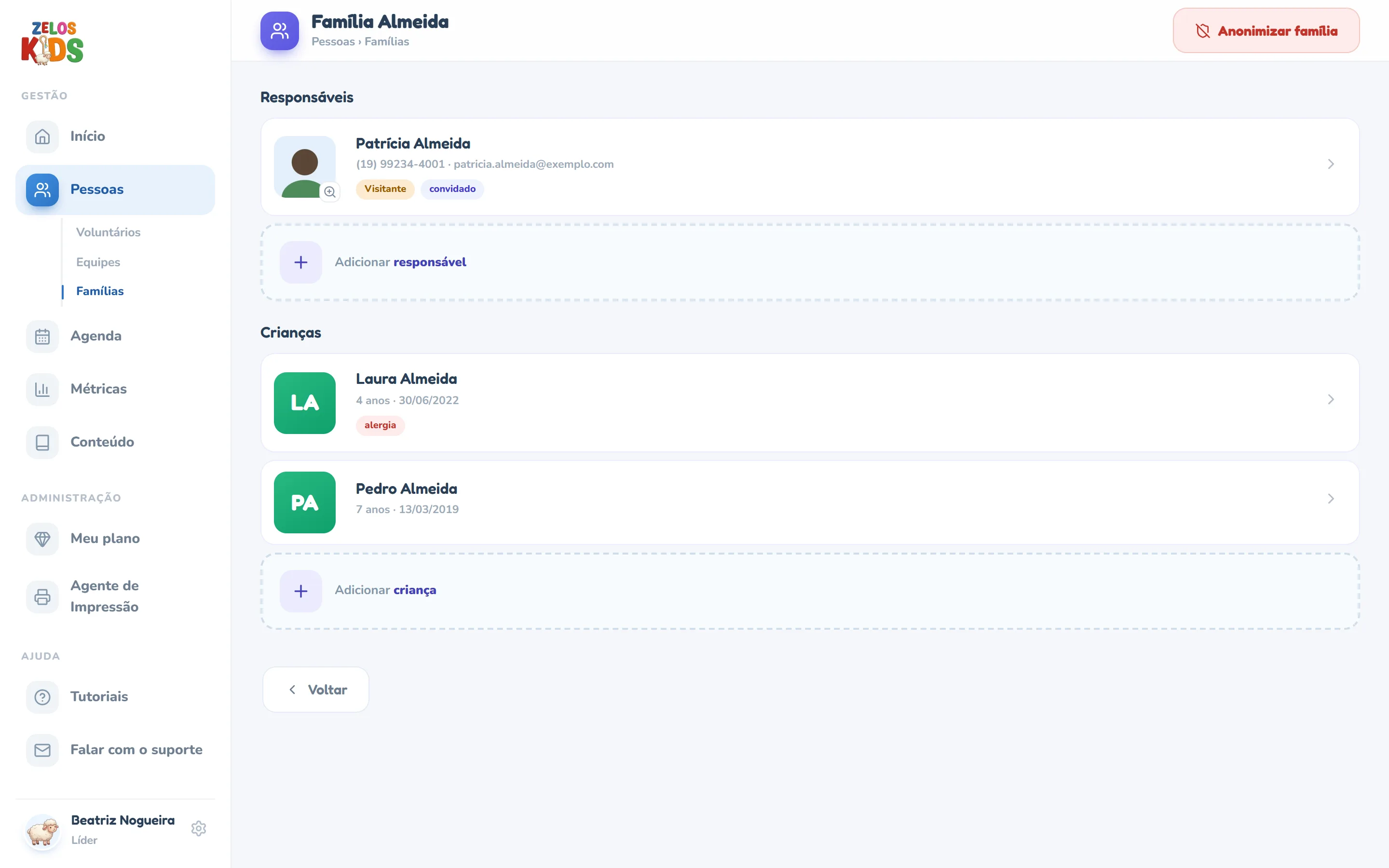Click the Zelos Kids logo
This screenshot has width=1389, height=868.
click(x=52, y=43)
